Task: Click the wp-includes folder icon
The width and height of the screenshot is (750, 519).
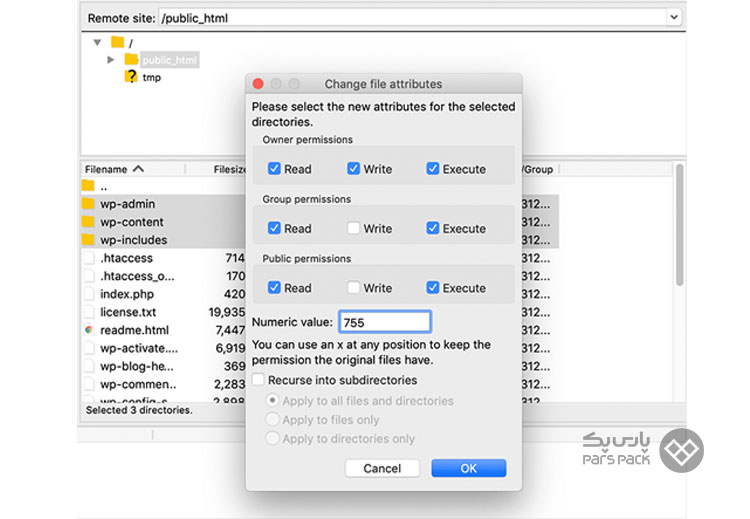Action: pos(88,240)
